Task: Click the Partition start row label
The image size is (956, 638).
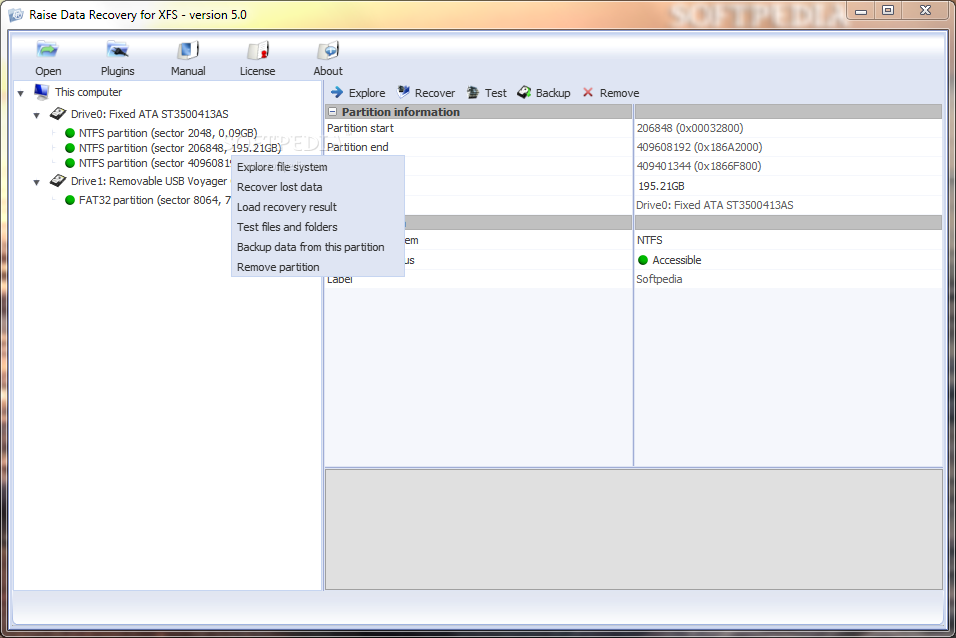Action: pos(360,128)
